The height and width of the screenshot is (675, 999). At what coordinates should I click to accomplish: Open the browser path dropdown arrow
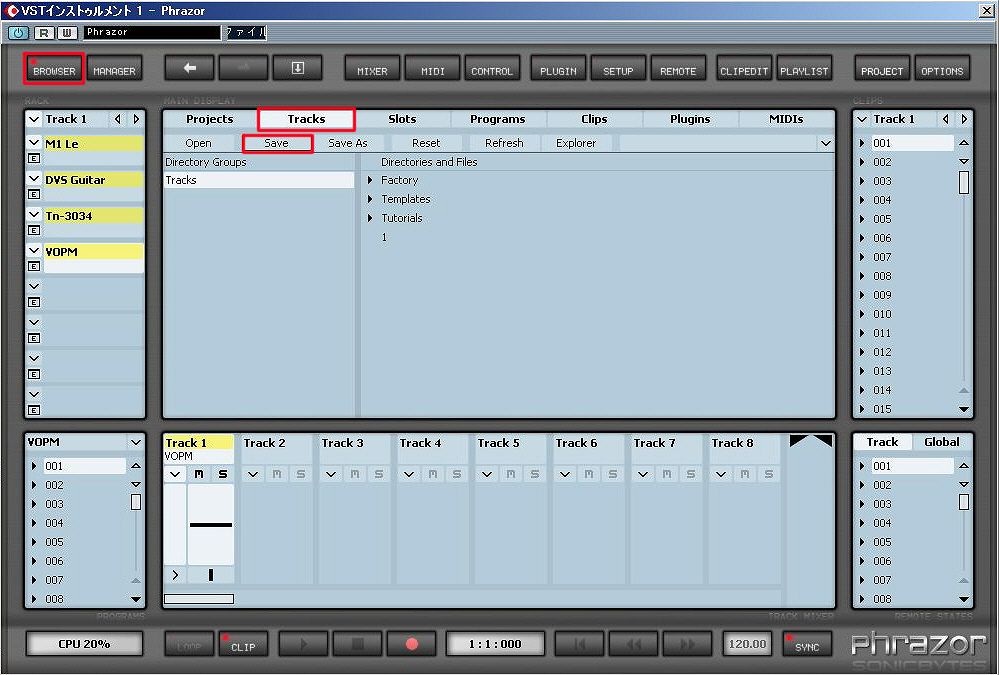pos(826,143)
